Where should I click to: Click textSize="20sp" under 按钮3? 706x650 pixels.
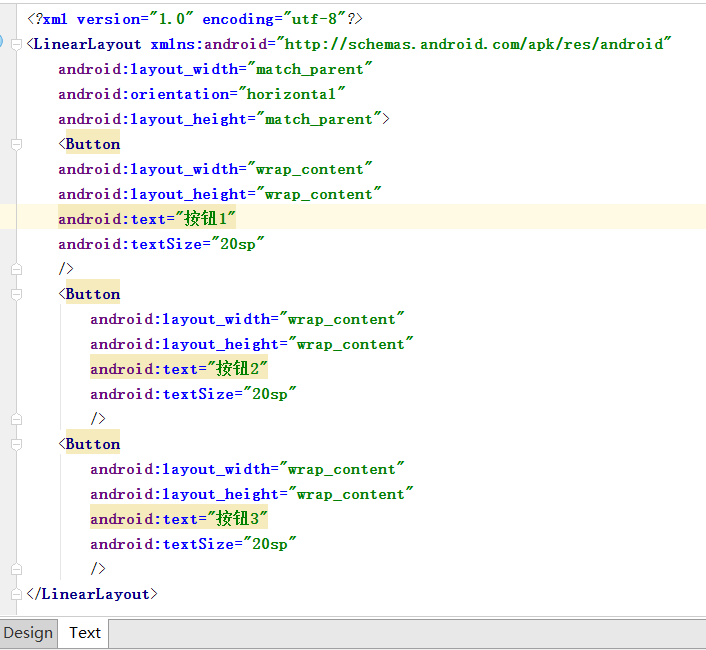[x=193, y=544]
